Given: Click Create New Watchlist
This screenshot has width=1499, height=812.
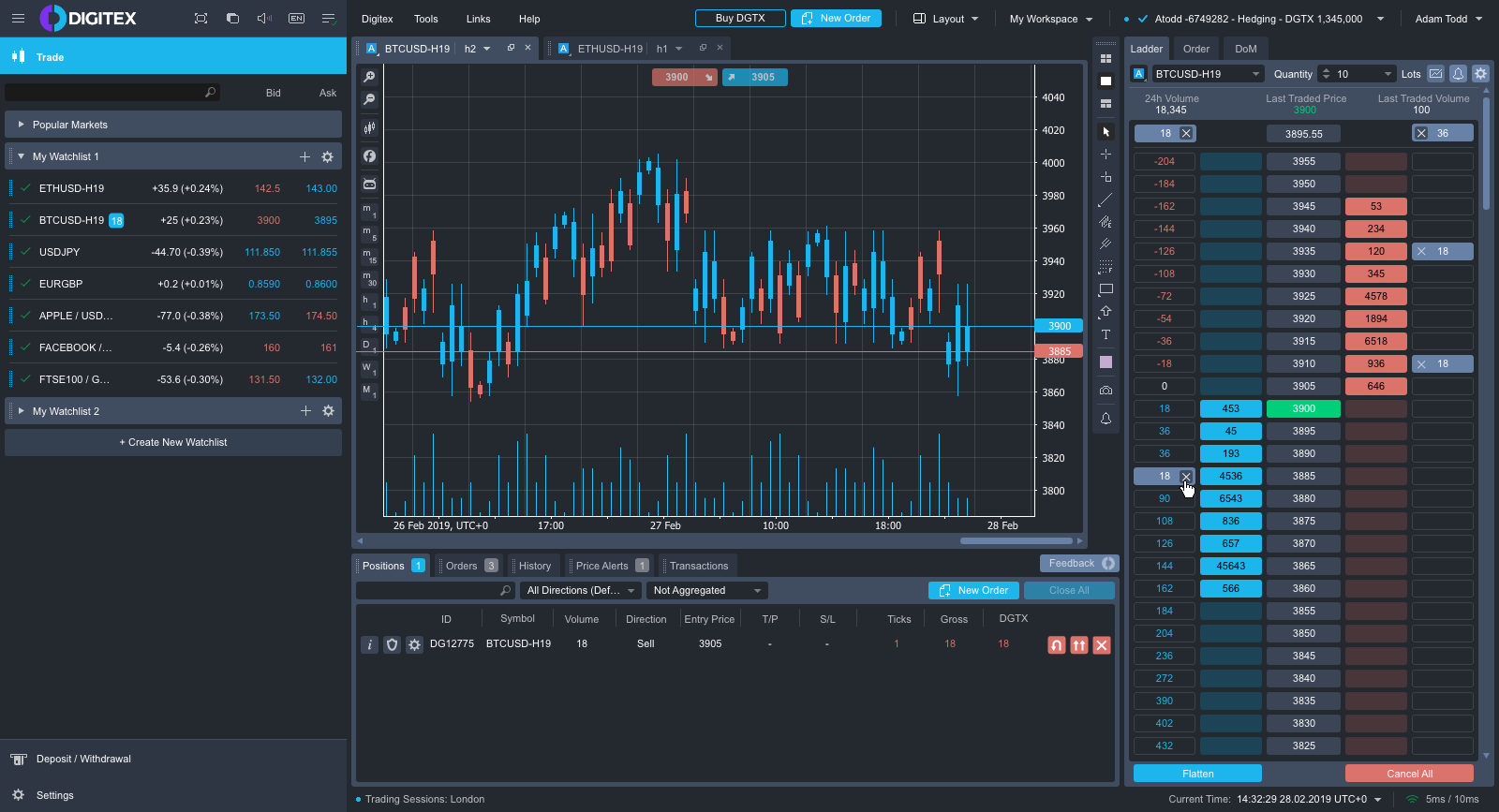Looking at the screenshot, I should pyautogui.click(x=173, y=442).
